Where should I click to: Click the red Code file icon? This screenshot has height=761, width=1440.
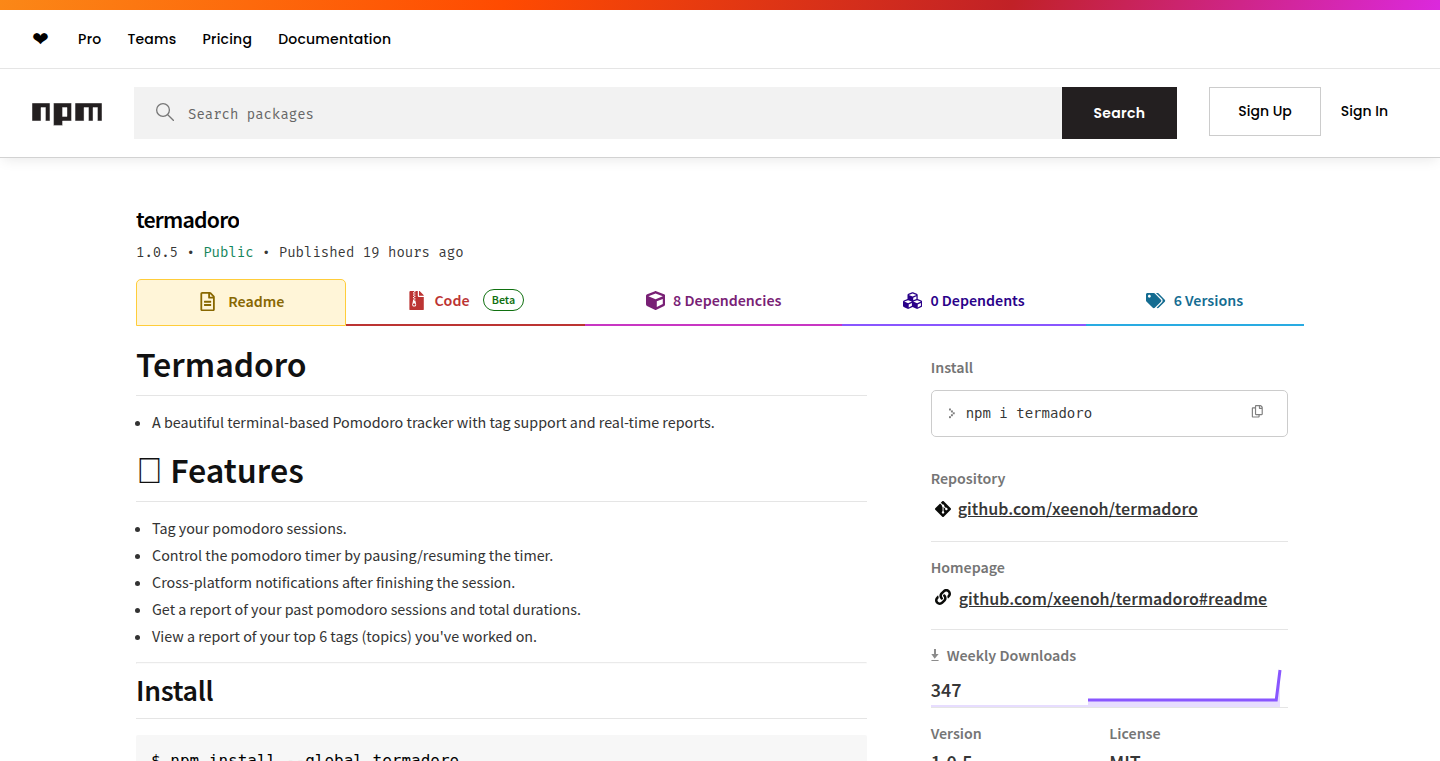(417, 300)
